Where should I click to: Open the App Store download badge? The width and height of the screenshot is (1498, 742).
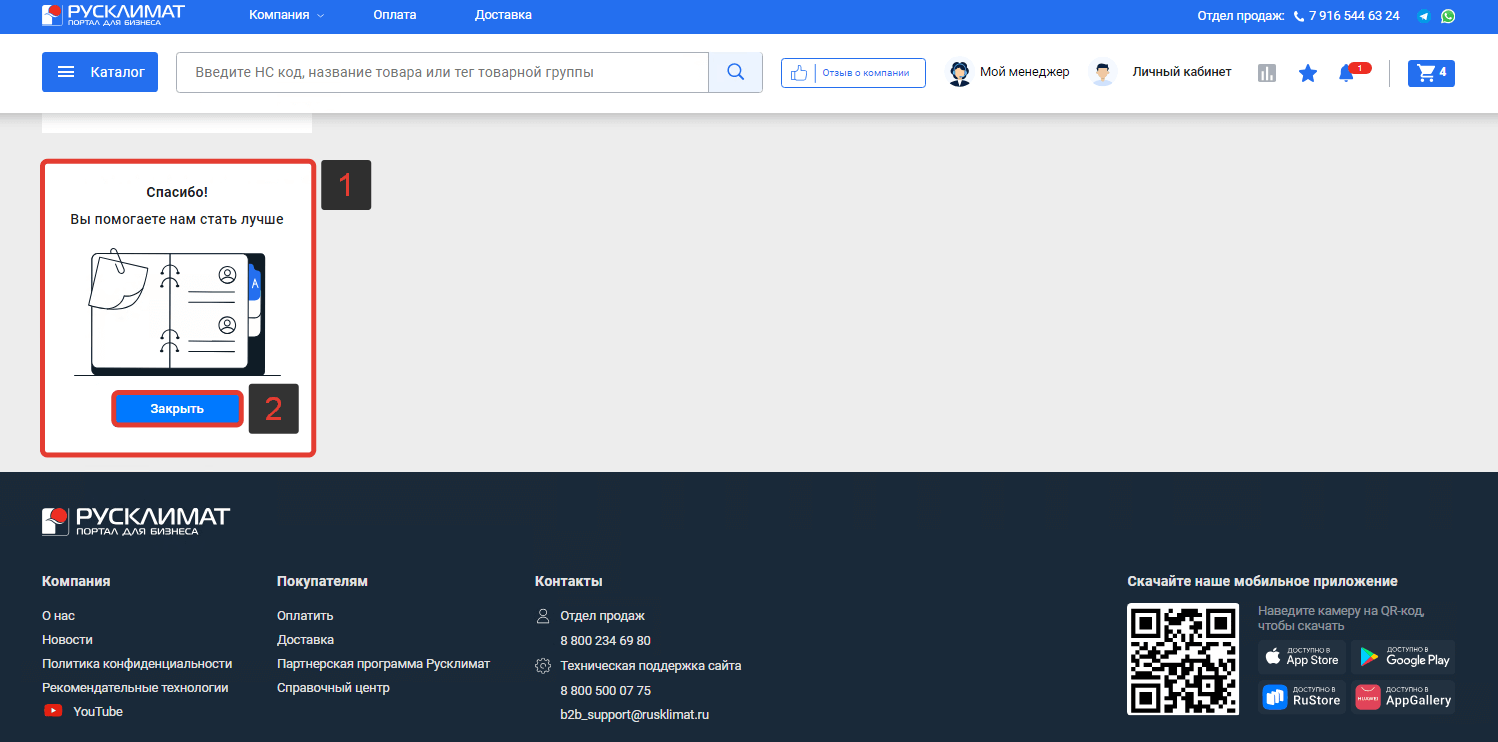point(1302,657)
